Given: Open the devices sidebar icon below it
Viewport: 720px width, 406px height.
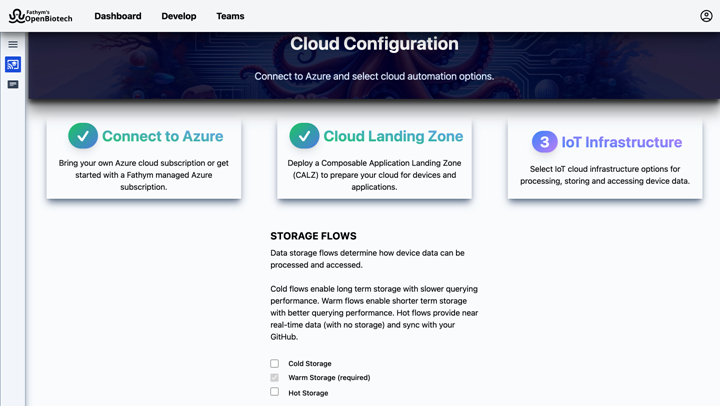Looking at the screenshot, I should tap(13, 85).
